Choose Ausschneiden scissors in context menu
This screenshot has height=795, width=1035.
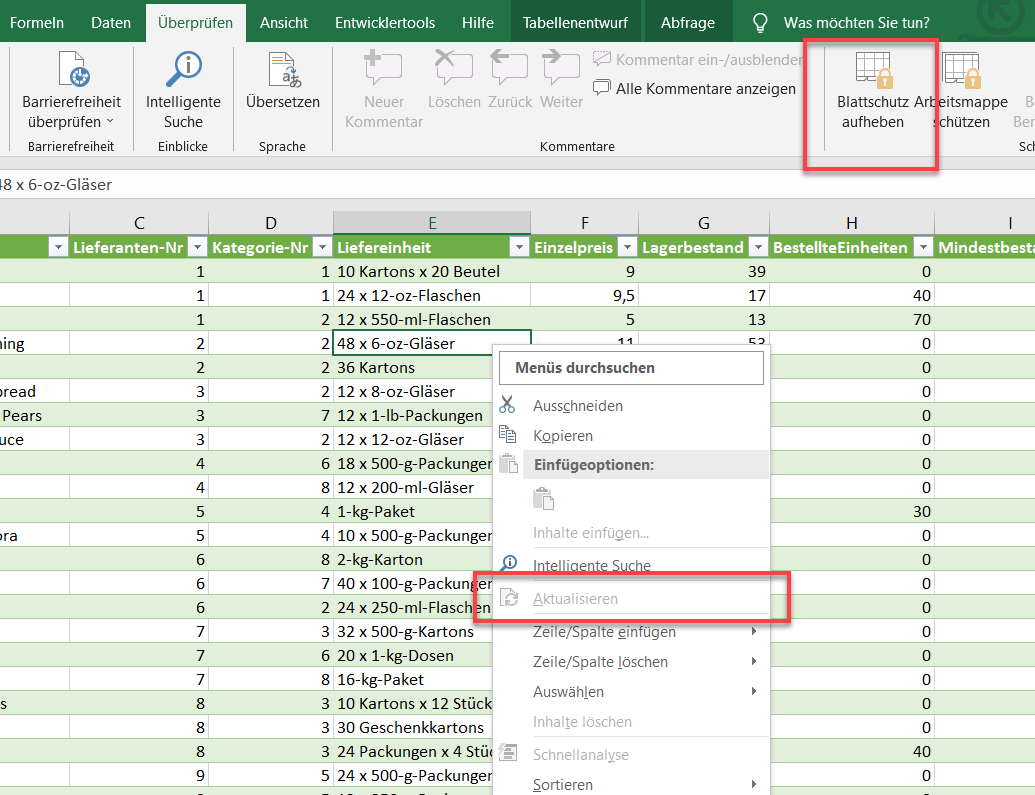coord(508,406)
